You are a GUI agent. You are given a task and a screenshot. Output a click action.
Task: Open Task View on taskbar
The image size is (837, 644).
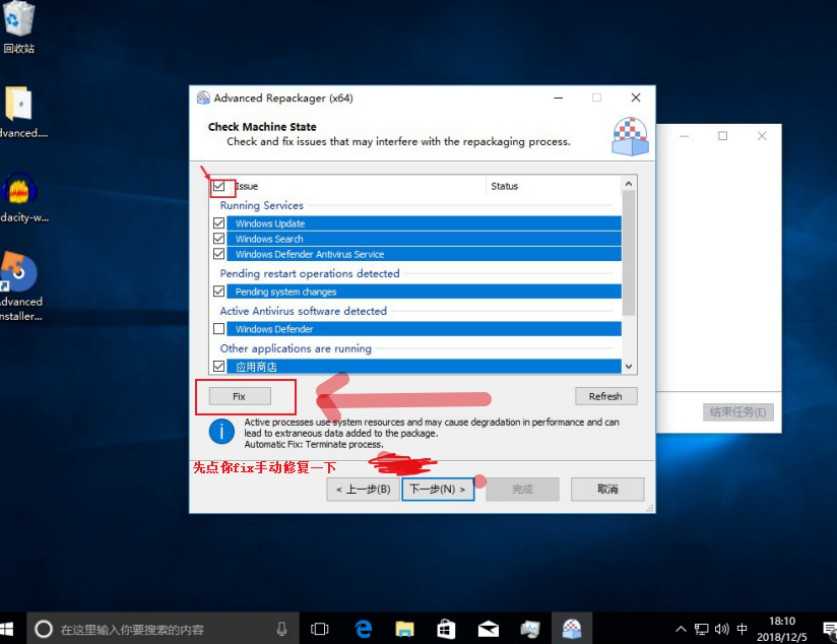click(320, 629)
